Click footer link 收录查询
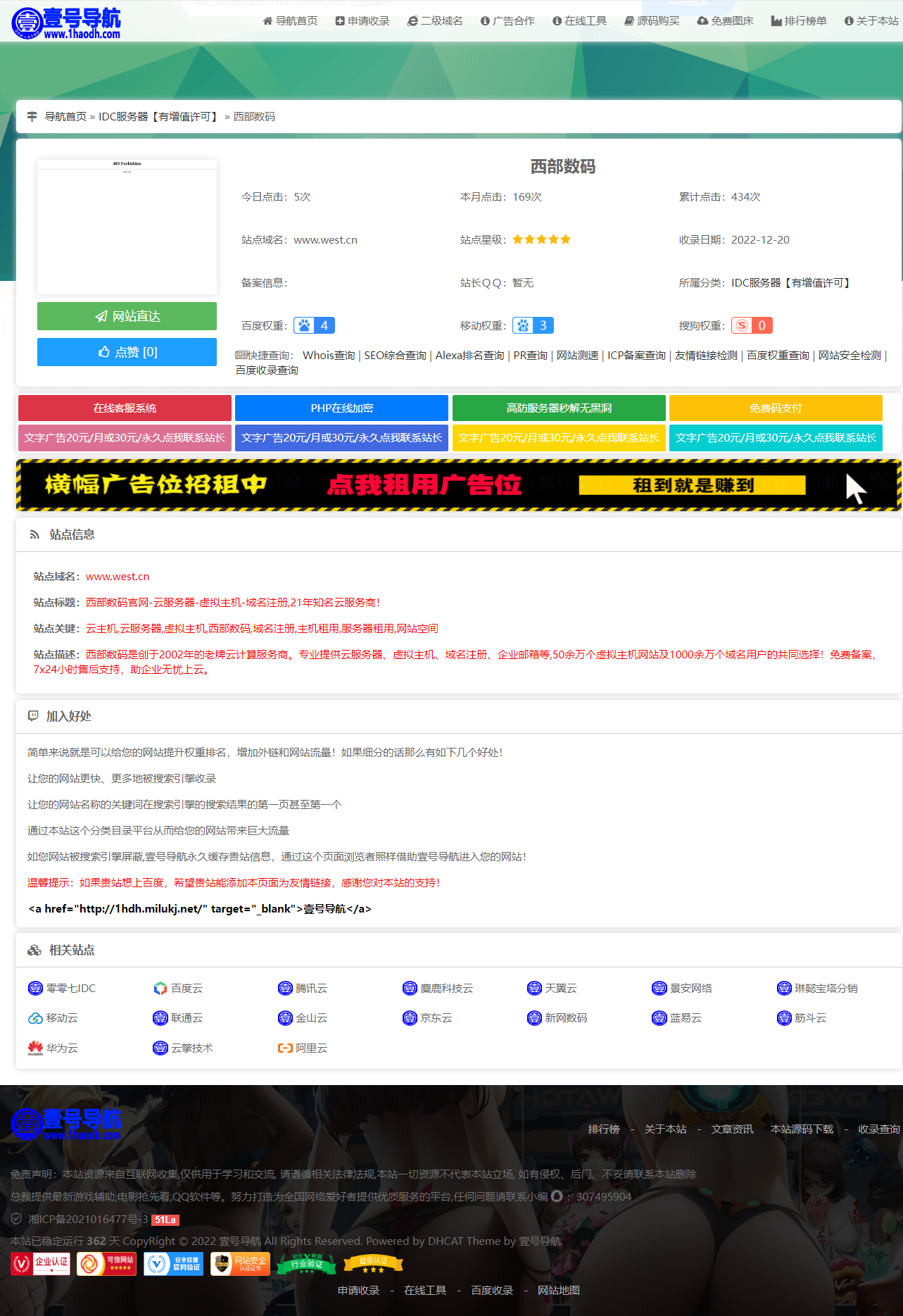This screenshot has height=1316, width=903. point(878,1129)
